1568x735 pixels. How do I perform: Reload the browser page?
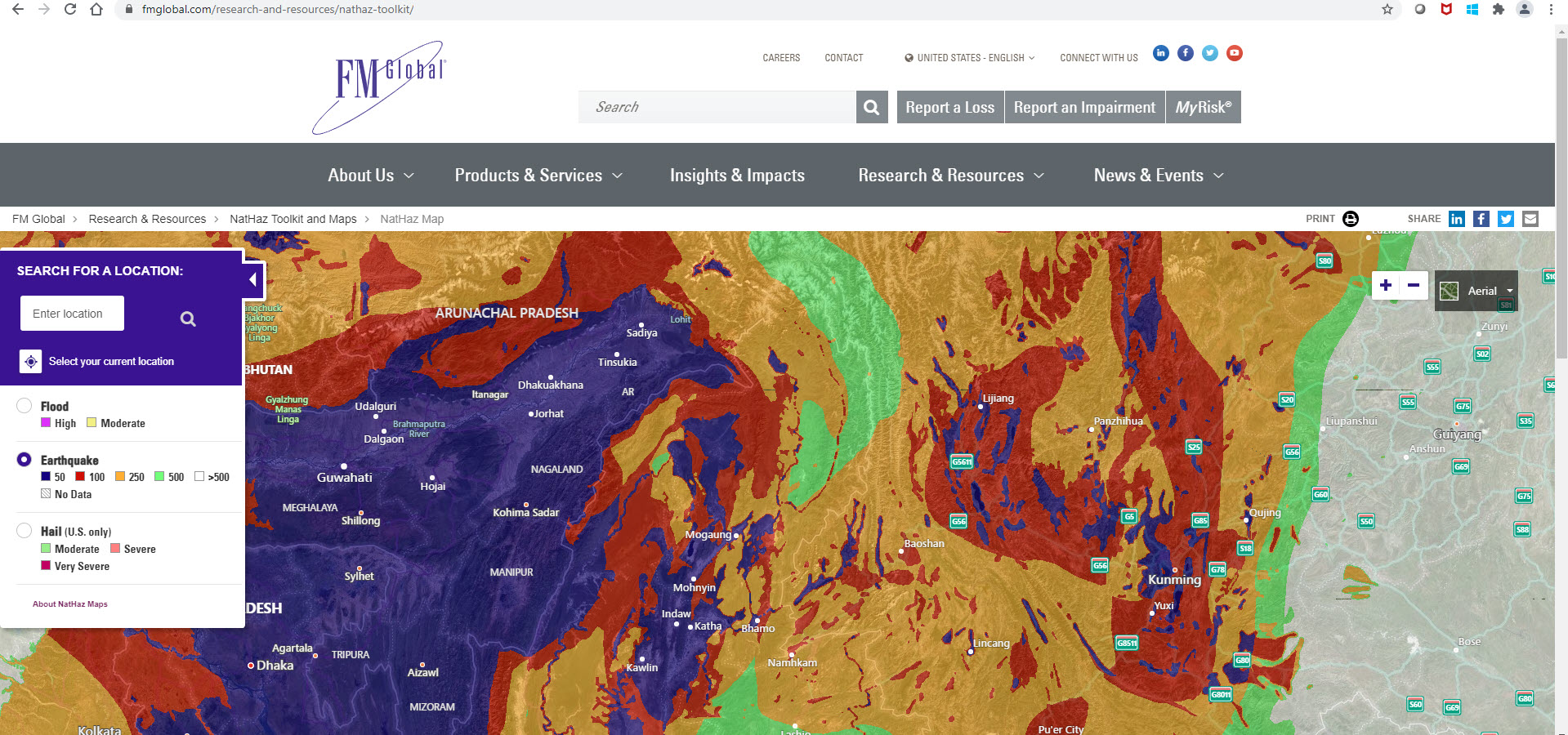pos(70,10)
